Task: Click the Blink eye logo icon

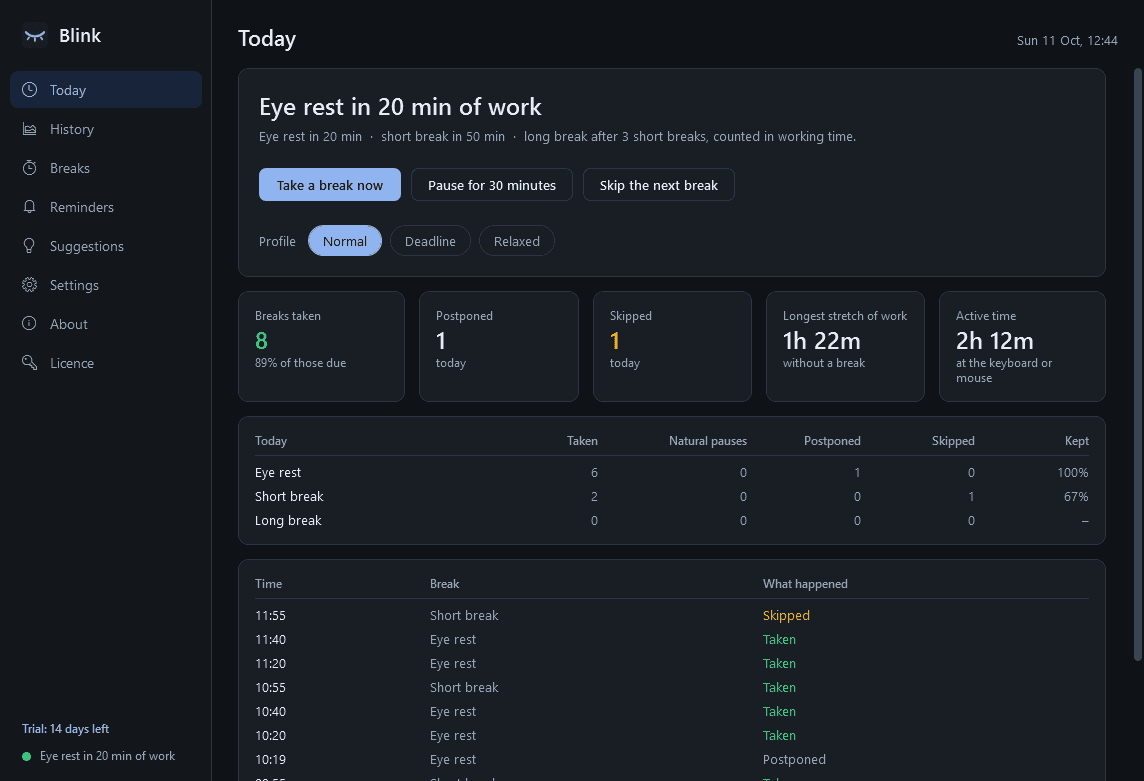Action: pyautogui.click(x=34, y=35)
